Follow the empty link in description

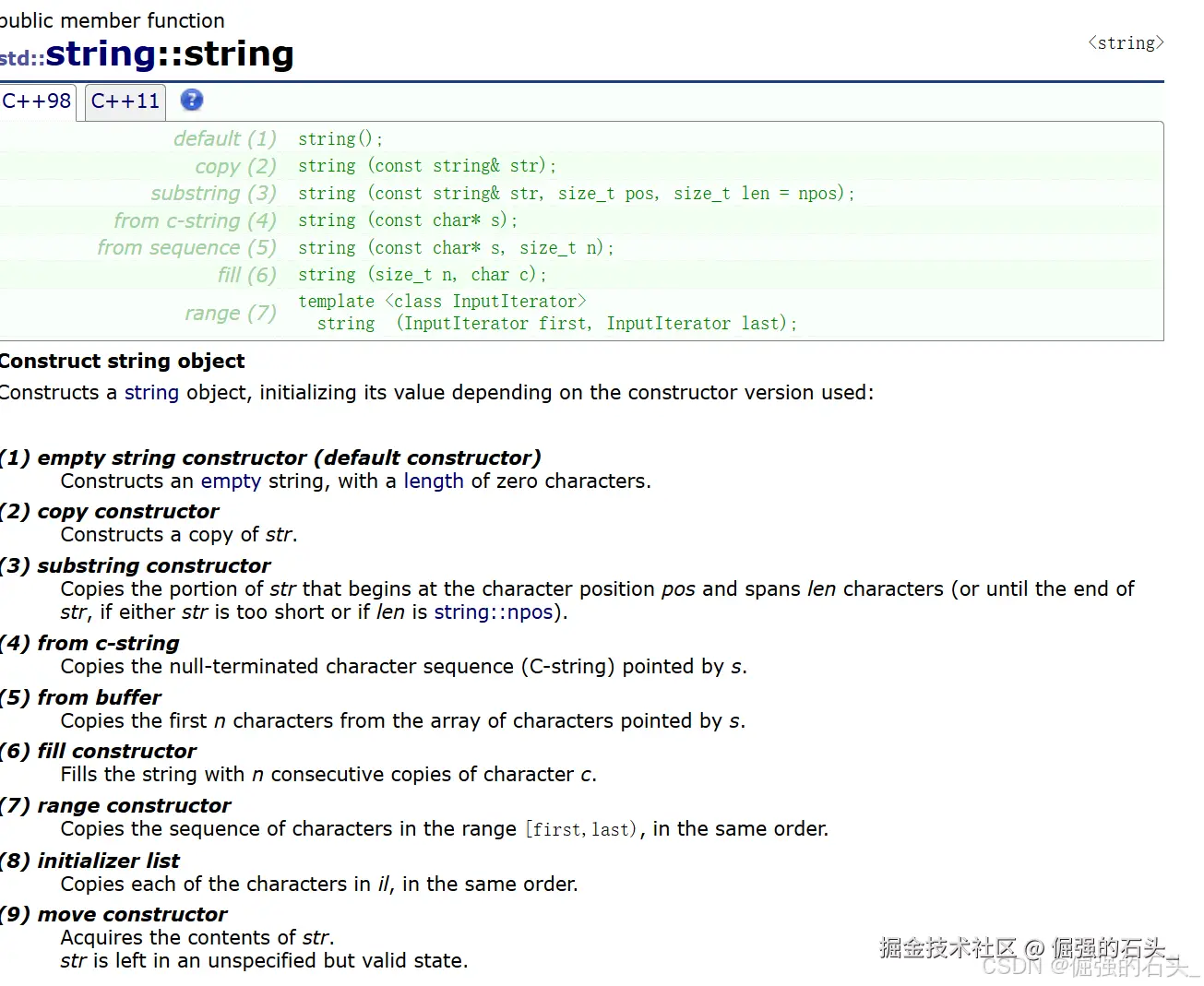click(x=231, y=481)
